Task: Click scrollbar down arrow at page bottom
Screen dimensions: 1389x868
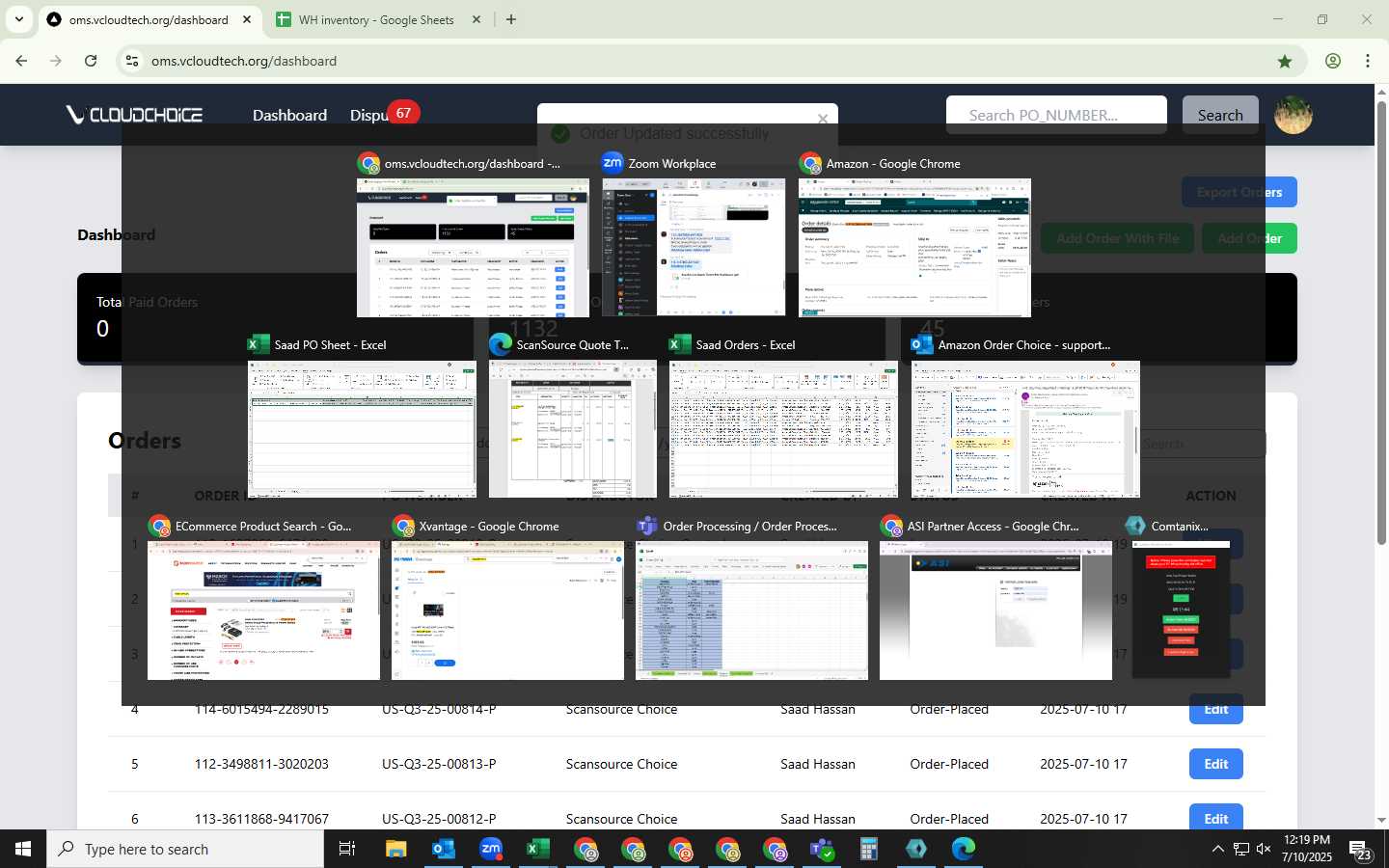Action: coord(1381,821)
